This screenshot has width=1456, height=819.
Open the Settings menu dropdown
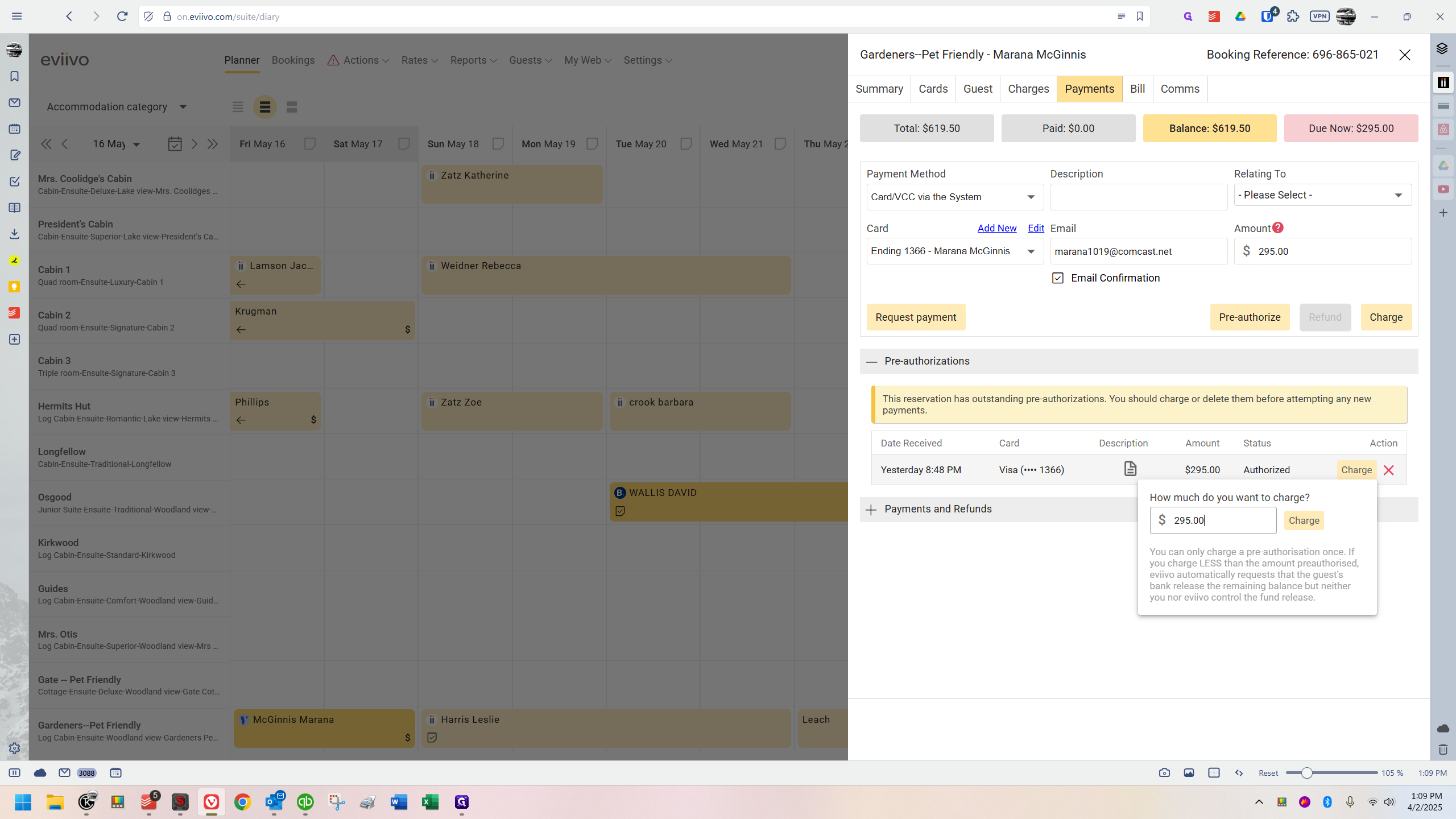[648, 60]
